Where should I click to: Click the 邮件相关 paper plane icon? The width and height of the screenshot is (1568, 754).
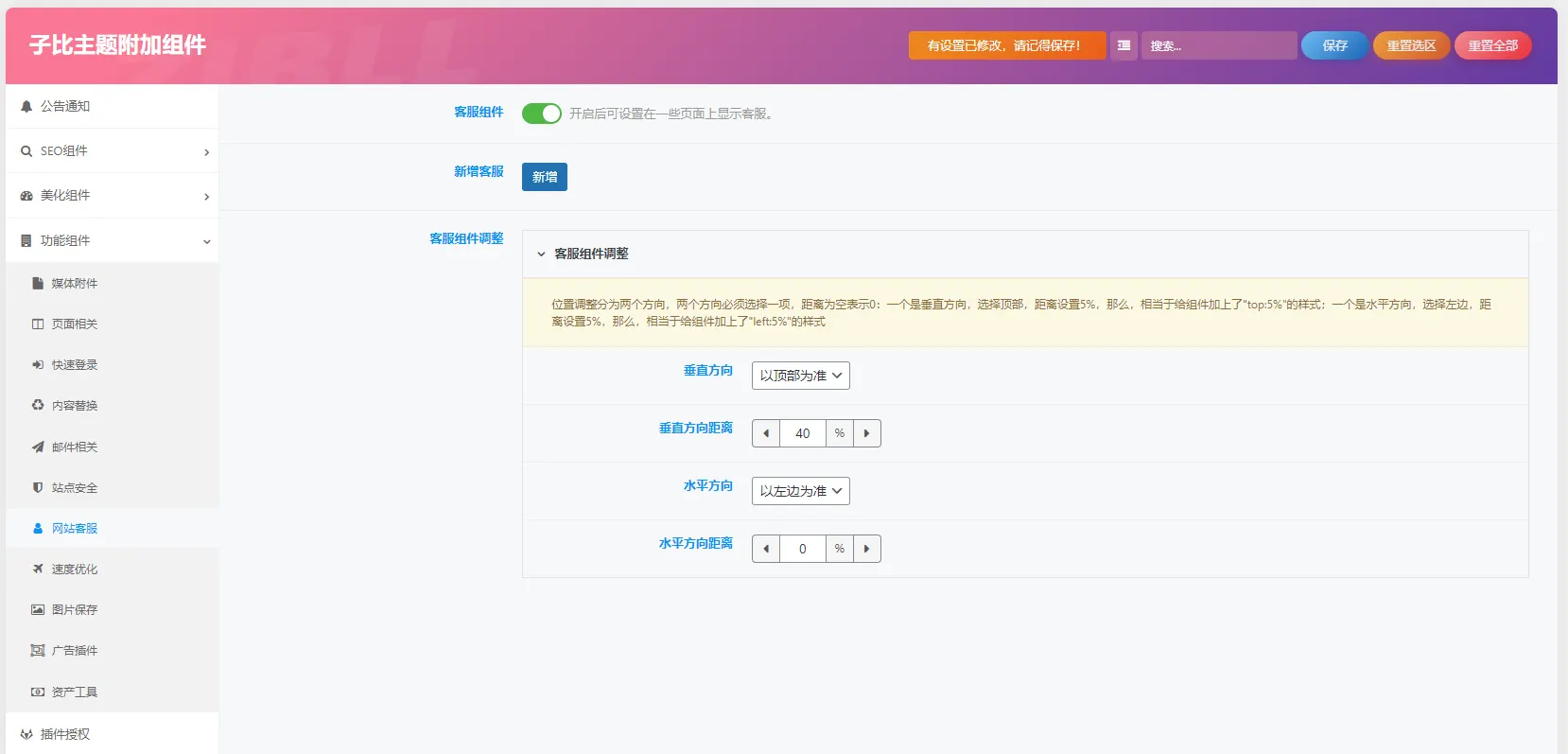pyautogui.click(x=38, y=447)
